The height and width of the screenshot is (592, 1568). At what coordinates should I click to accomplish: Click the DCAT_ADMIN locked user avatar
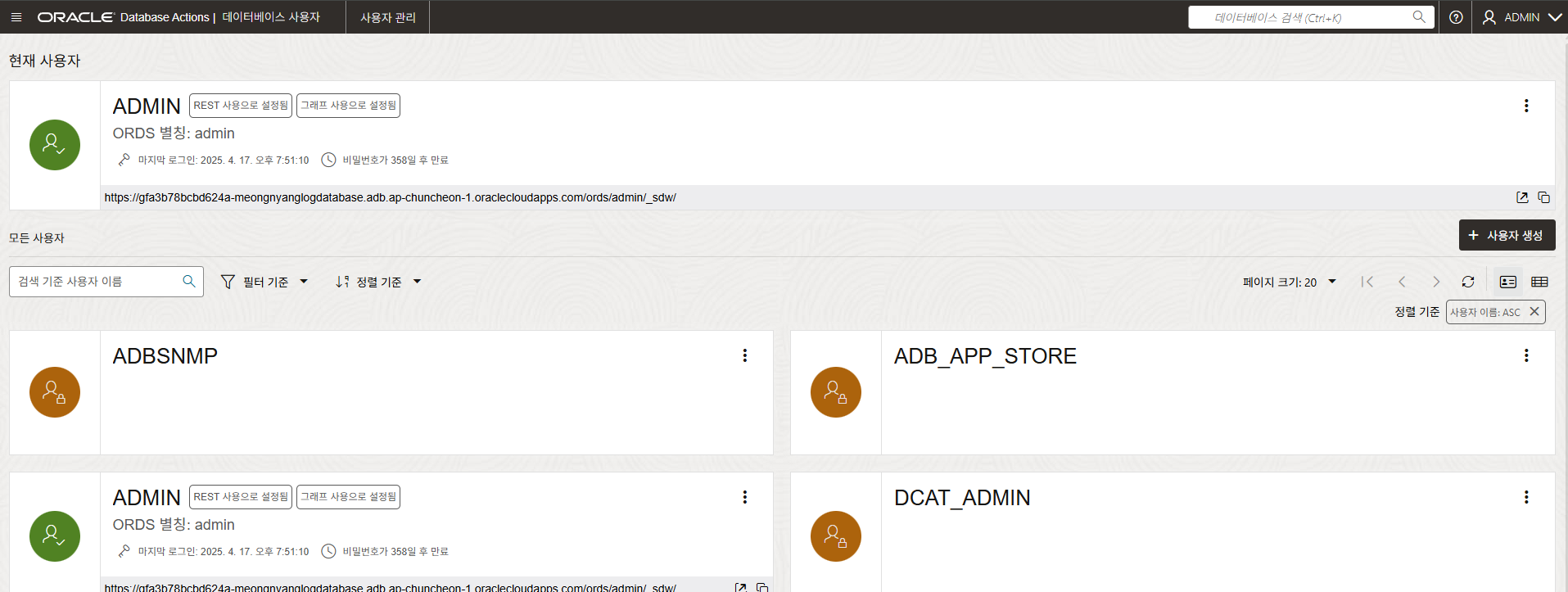click(836, 536)
